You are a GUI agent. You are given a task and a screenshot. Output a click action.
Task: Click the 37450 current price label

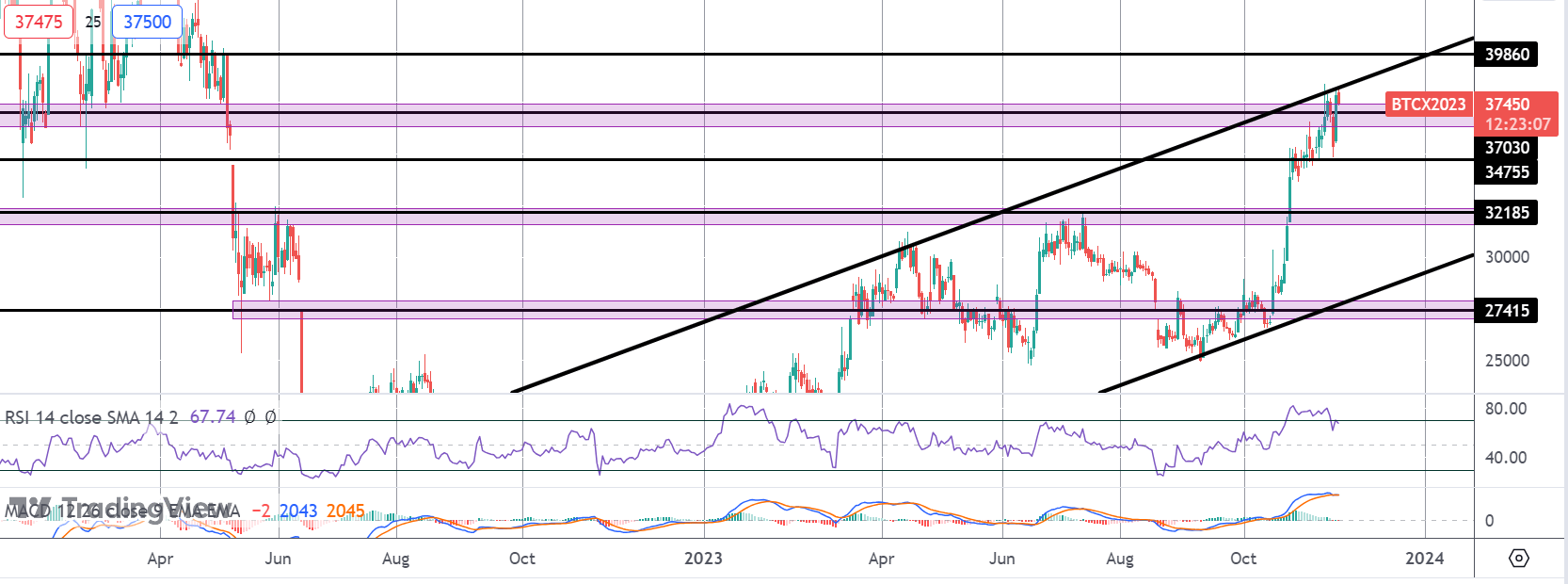(x=1508, y=104)
